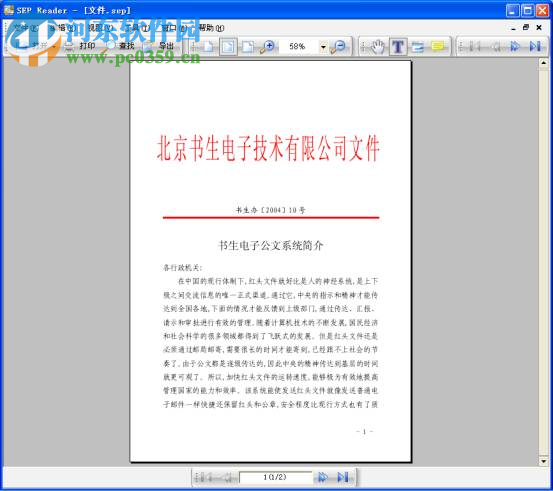Restore down the document child window

click(526, 28)
